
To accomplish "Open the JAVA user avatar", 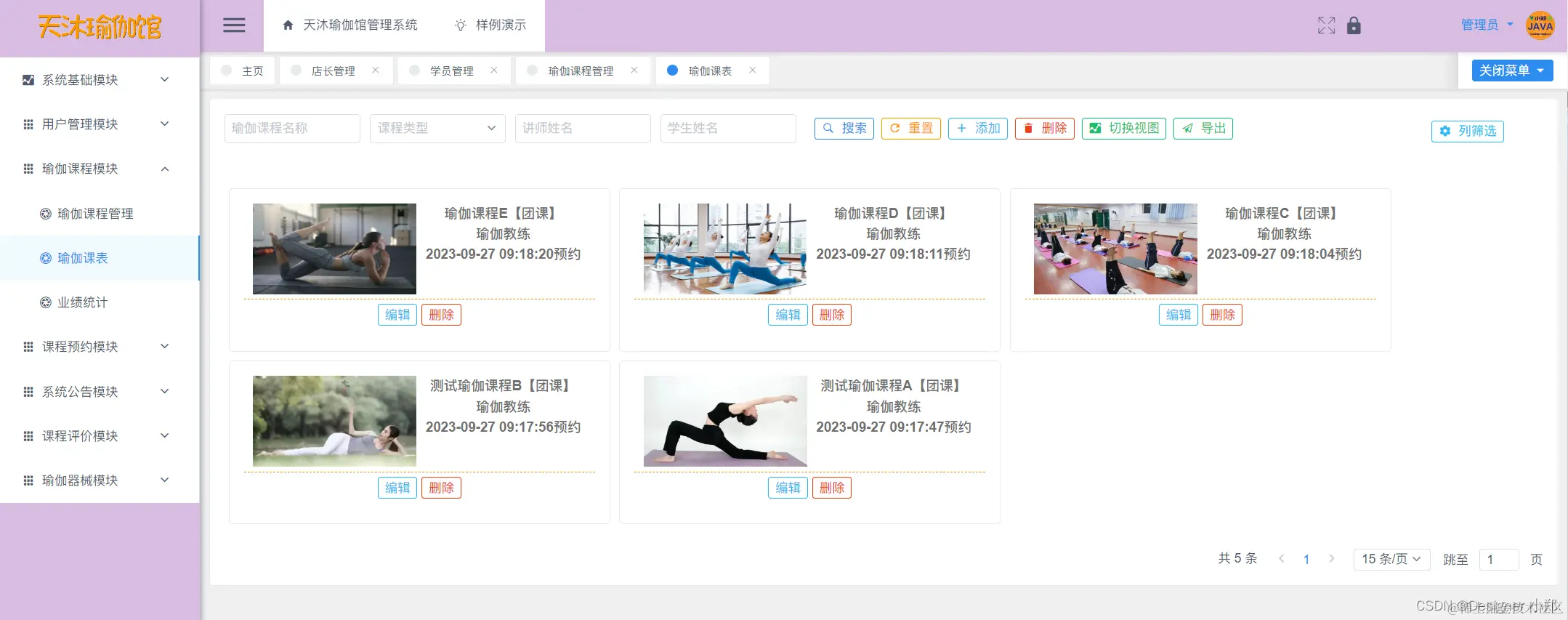I will coord(1540,25).
